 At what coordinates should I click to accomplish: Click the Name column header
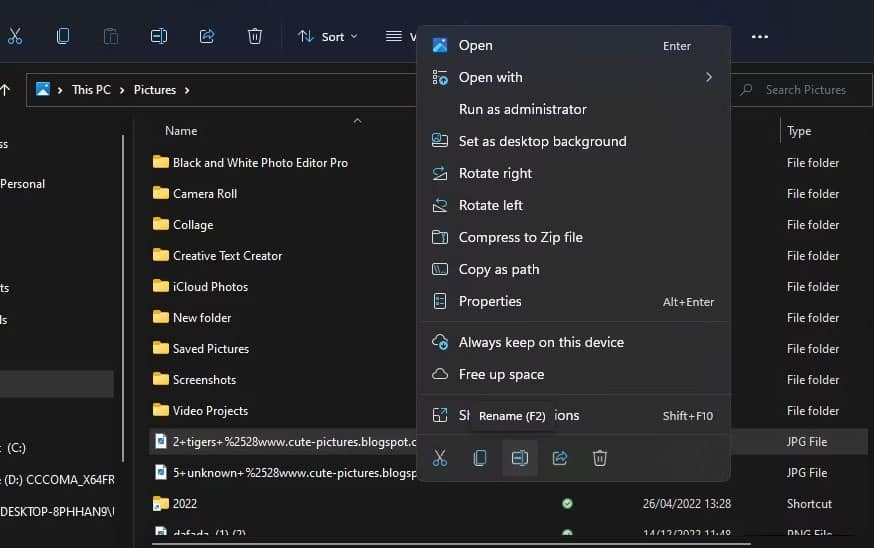pos(181,131)
